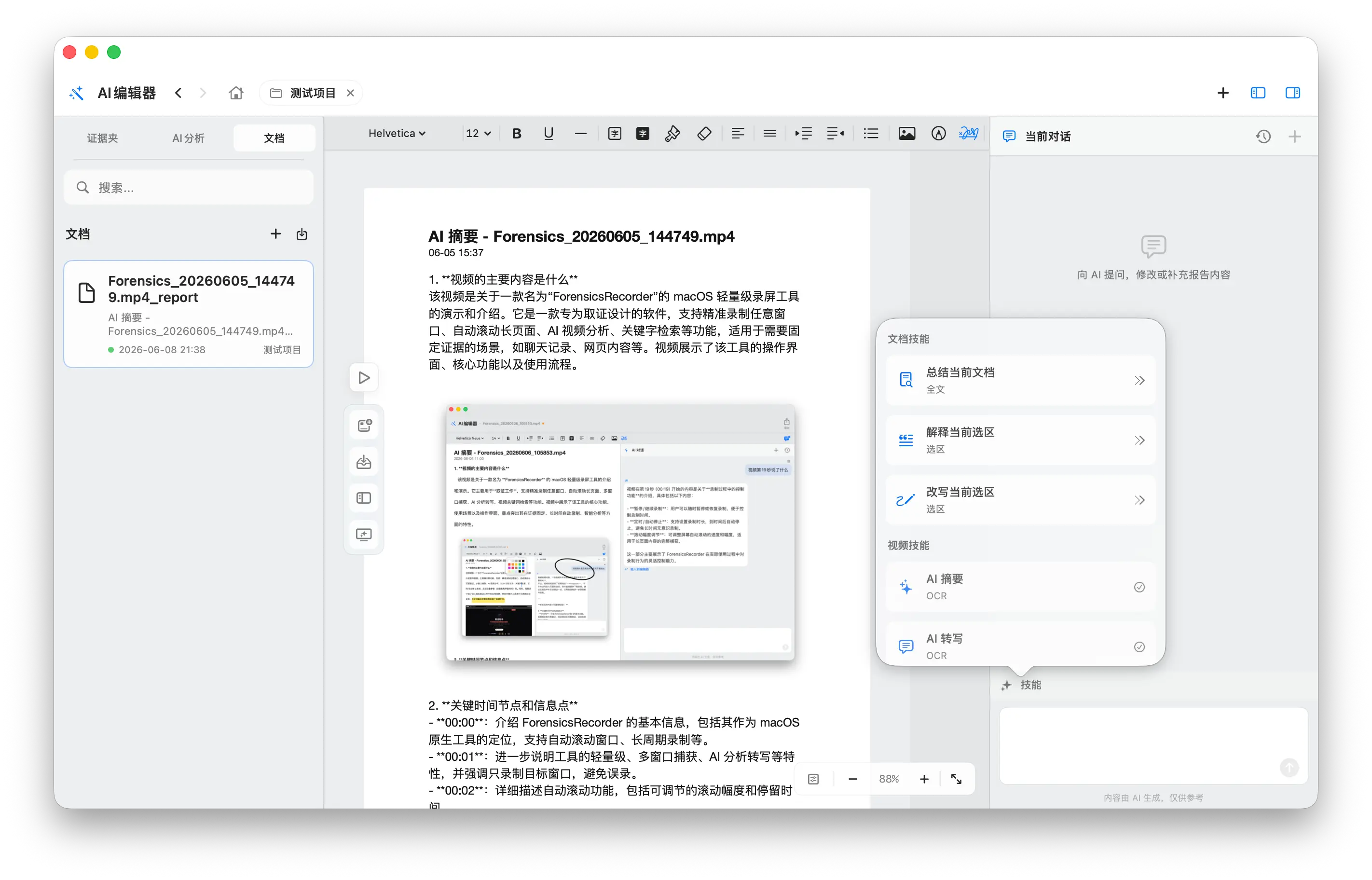Start a new conversation with plus
The width and height of the screenshot is (1372, 880).
pyautogui.click(x=1294, y=136)
